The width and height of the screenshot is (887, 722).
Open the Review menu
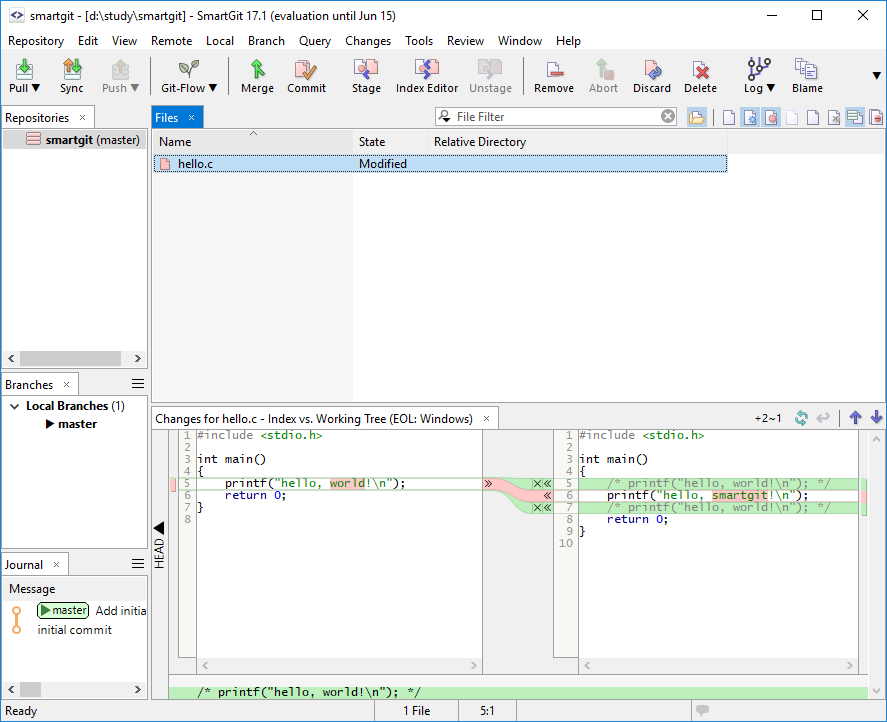pyautogui.click(x=465, y=41)
